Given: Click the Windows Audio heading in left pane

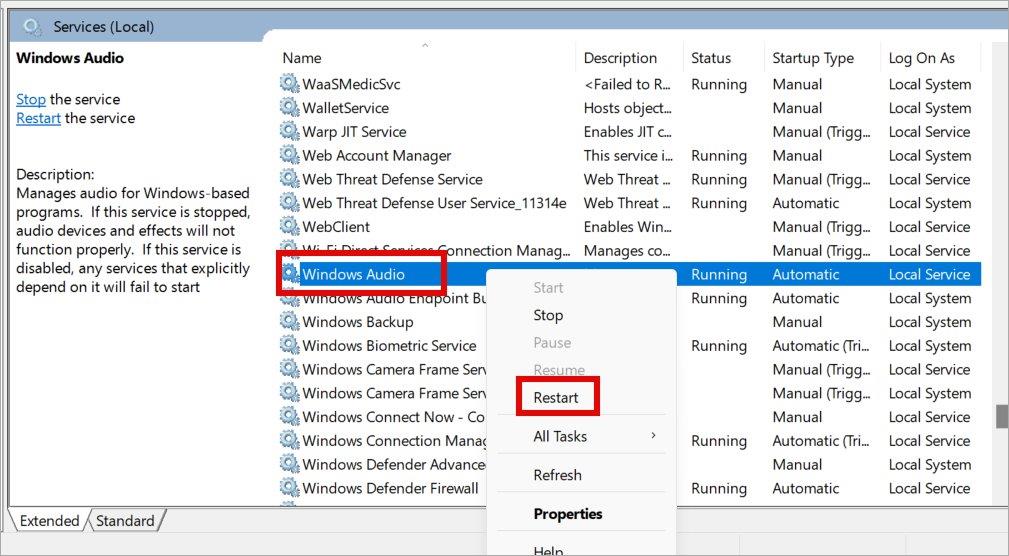Looking at the screenshot, I should (69, 58).
